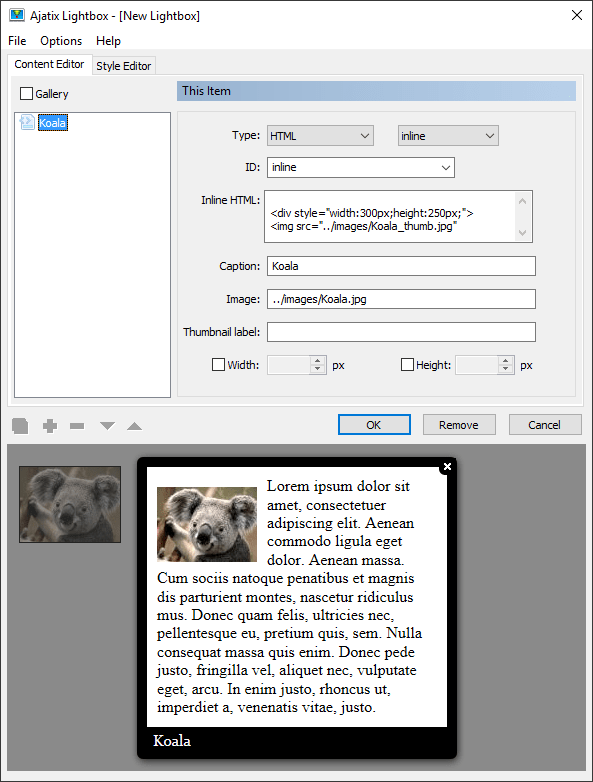Viewport: 593px width, 782px height.
Task: Click the koala image inside the lightbox
Action: pos(207,524)
